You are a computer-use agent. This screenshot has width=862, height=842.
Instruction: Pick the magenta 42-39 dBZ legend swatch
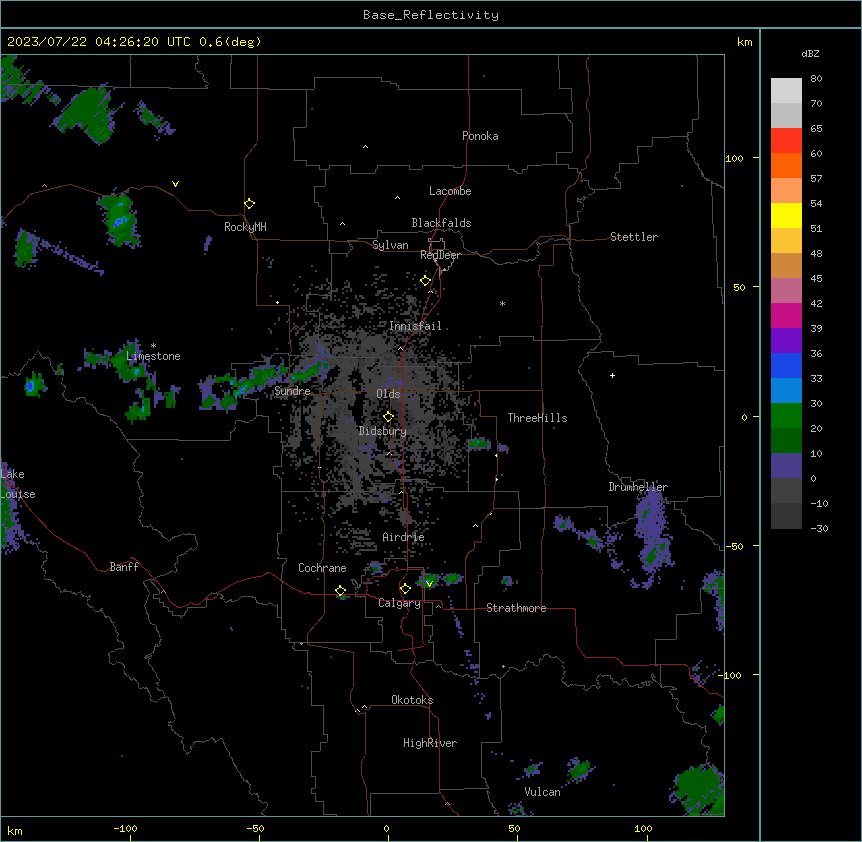tap(786, 316)
